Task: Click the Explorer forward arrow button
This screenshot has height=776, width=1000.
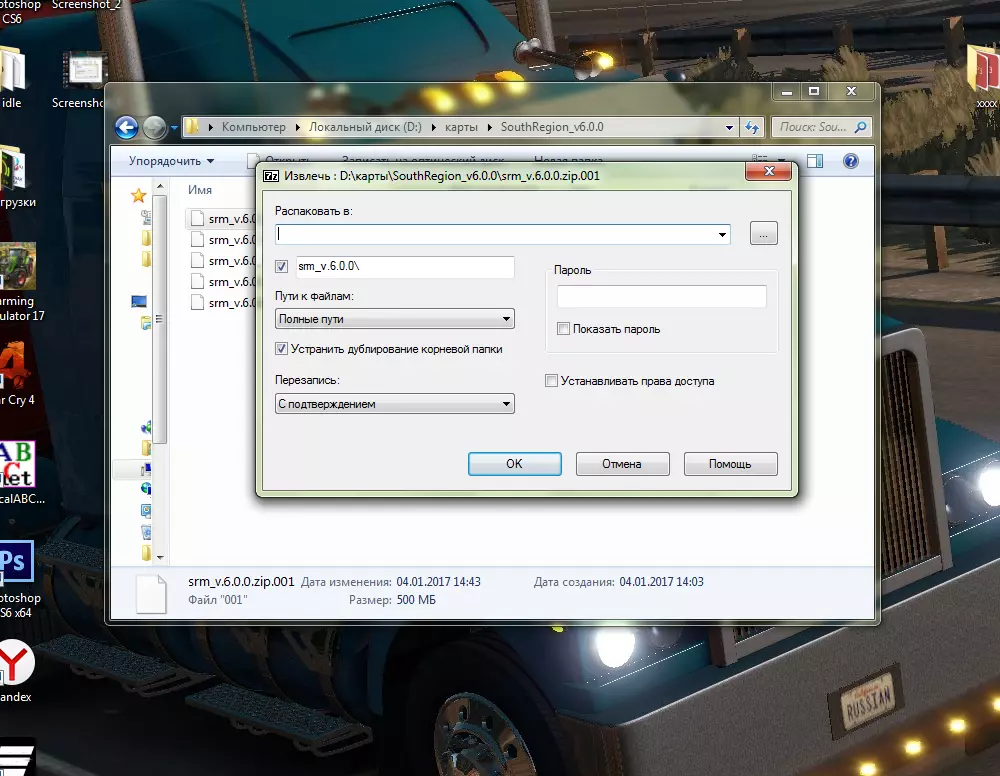Action: (154, 128)
